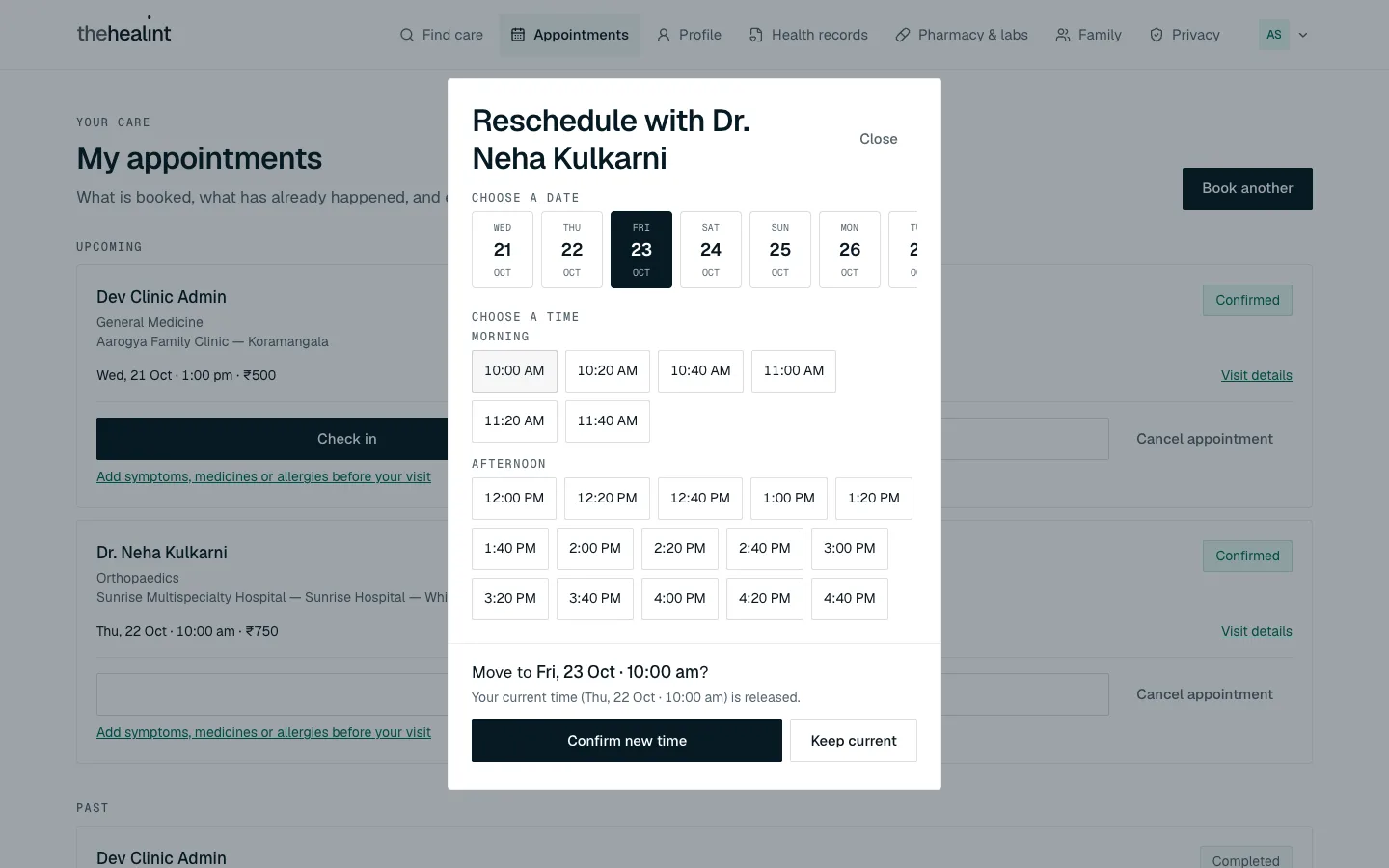Close the reschedule dialog
The image size is (1389, 868).
879,139
